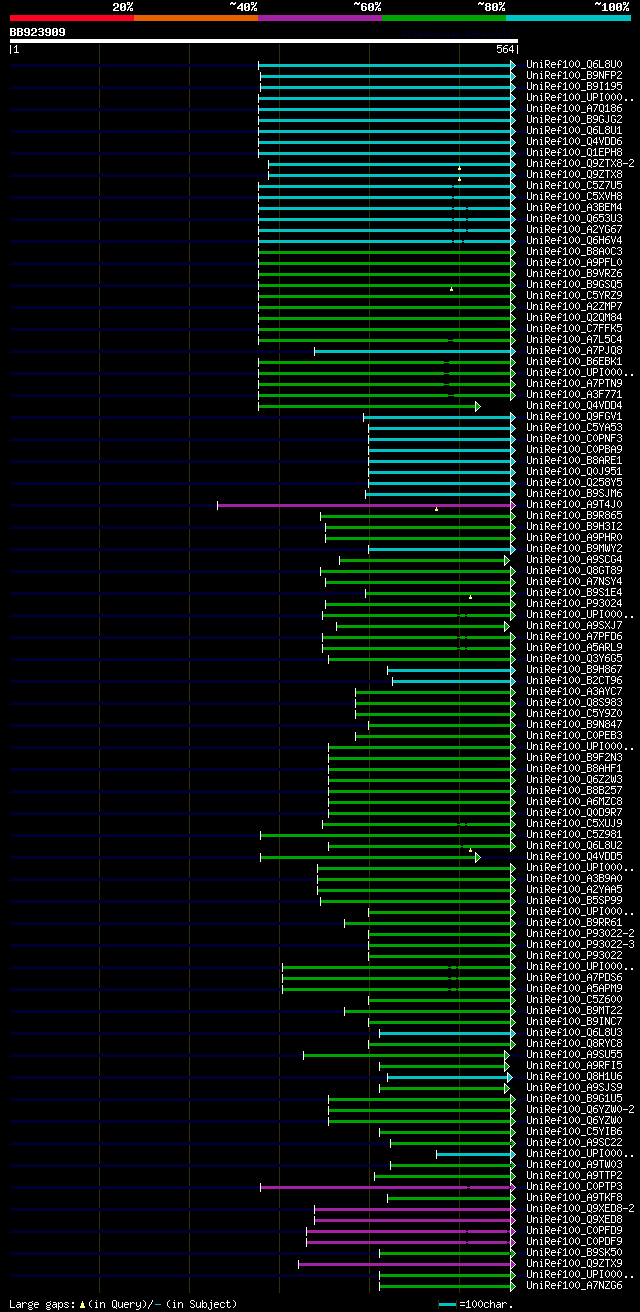The image size is (640, 1312).
Task: Select the query name BB923909
Action: (x=38, y=32)
